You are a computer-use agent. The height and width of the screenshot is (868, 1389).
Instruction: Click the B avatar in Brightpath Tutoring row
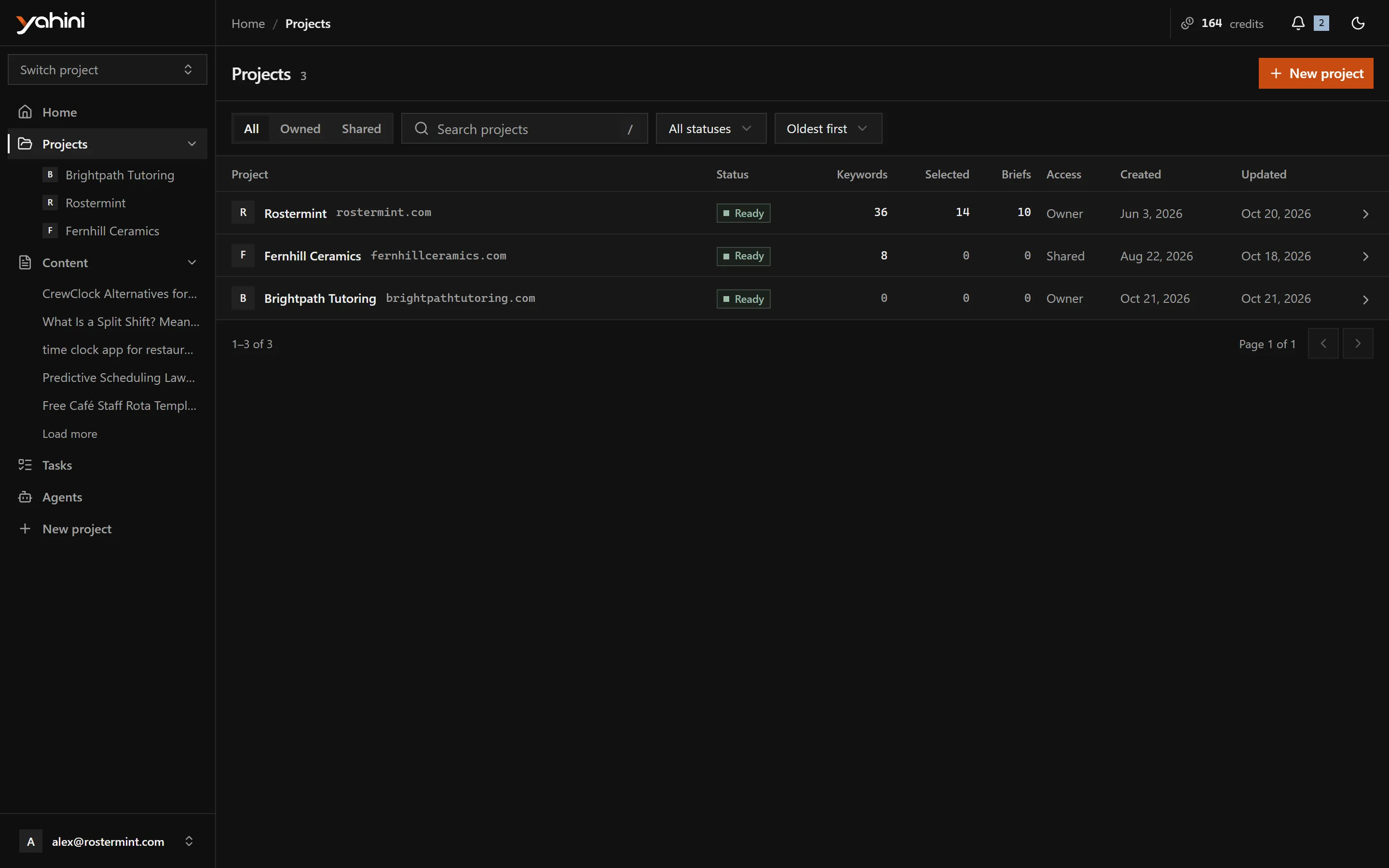[243, 298]
